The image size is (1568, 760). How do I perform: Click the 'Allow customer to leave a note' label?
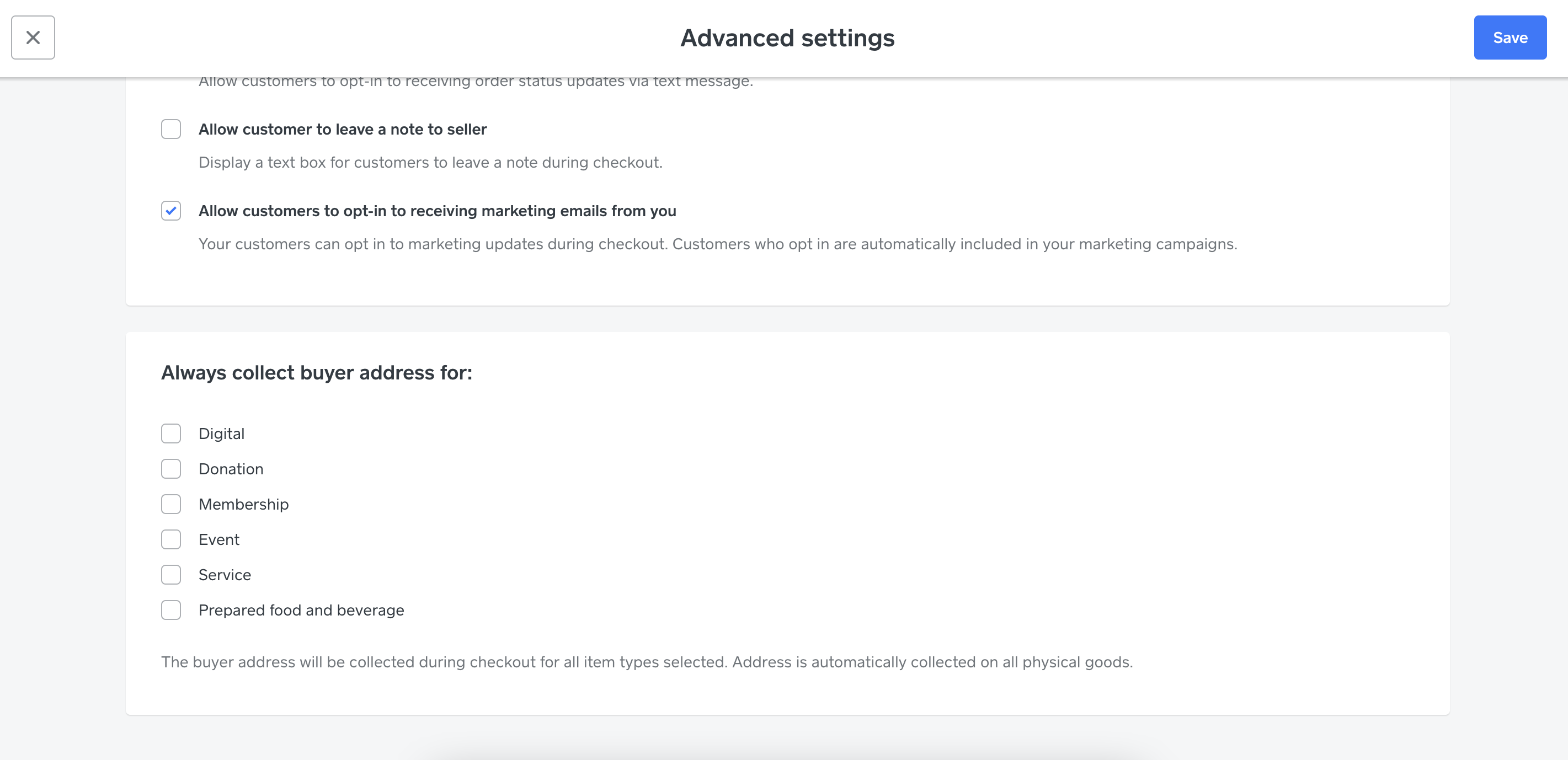click(342, 129)
